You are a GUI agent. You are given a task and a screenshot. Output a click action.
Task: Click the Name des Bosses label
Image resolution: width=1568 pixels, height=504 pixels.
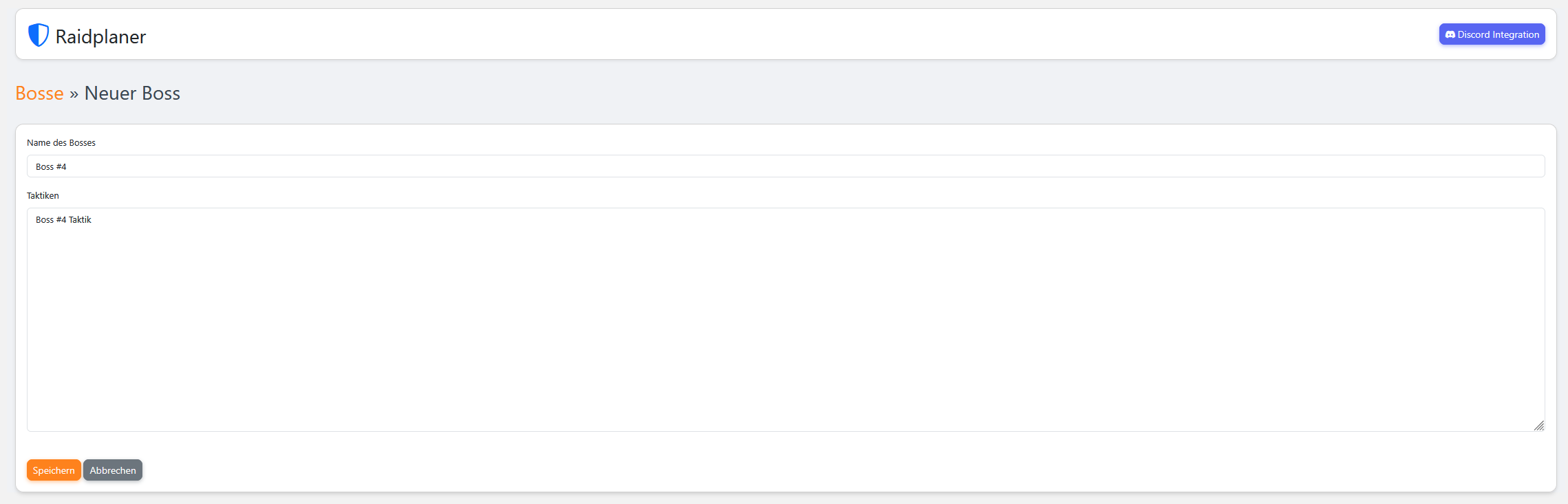click(61, 142)
